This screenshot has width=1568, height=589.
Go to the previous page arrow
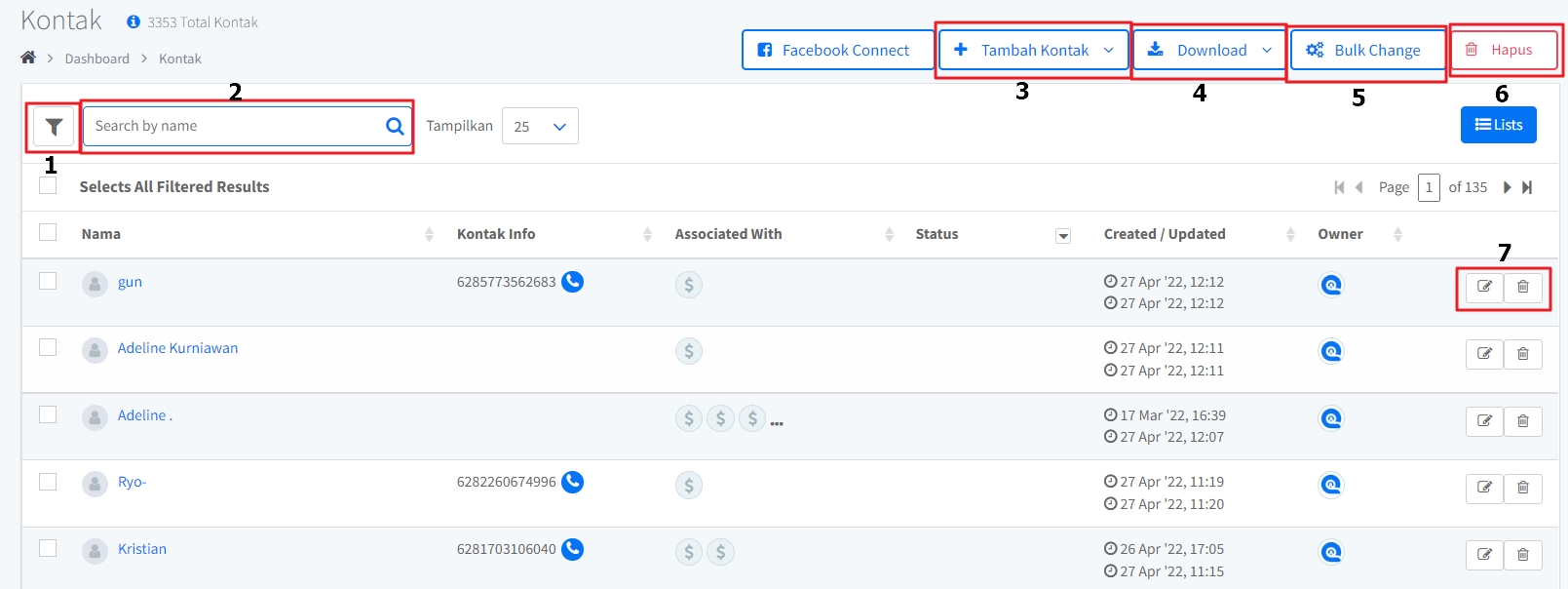point(1358,187)
